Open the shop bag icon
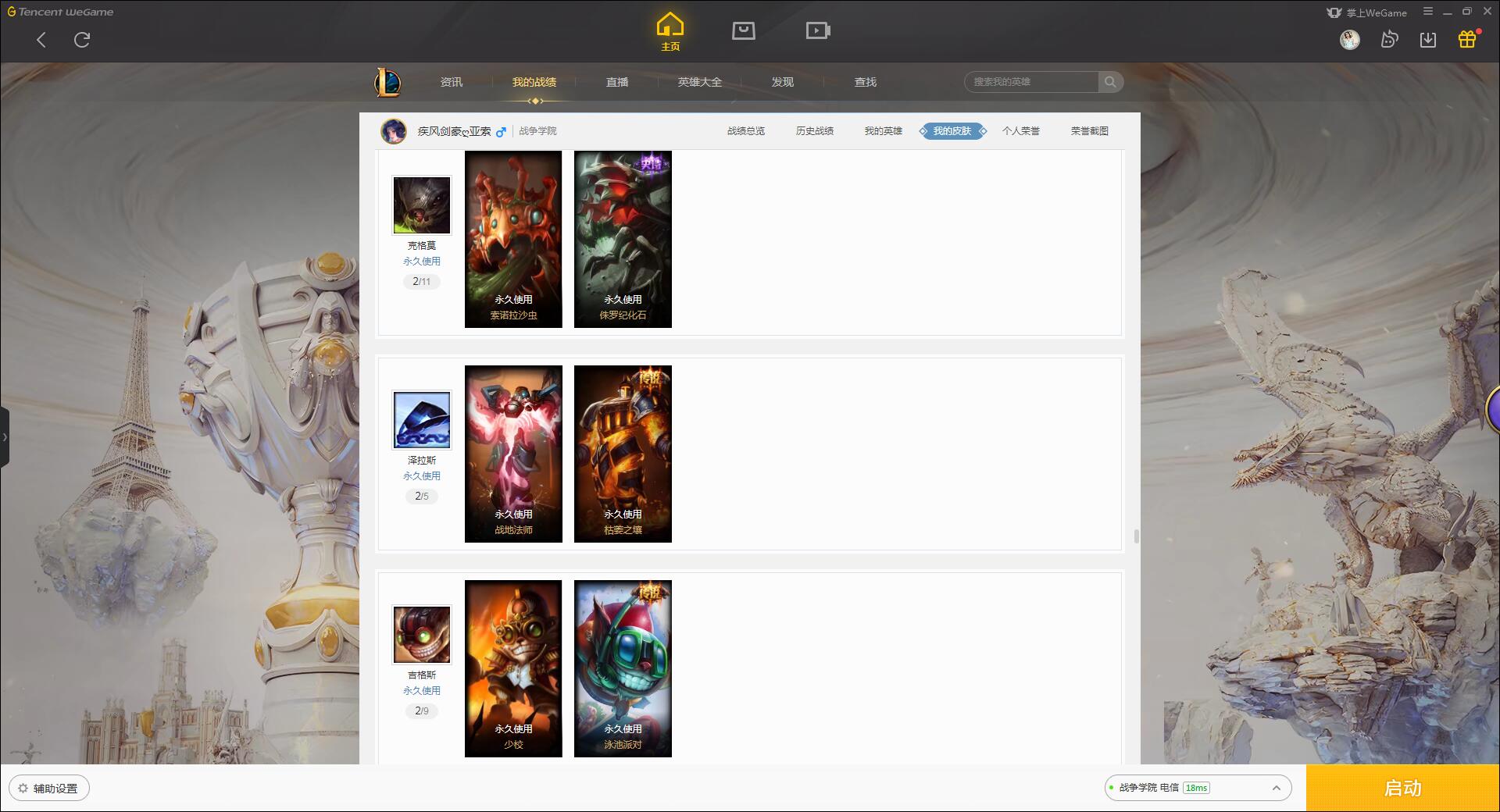The width and height of the screenshot is (1500, 812). [x=743, y=30]
